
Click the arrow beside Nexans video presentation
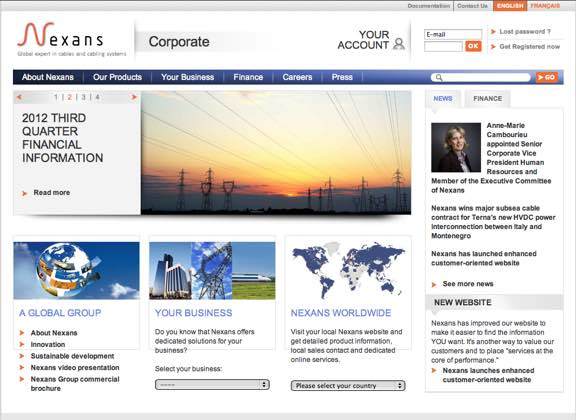pyautogui.click(x=22, y=367)
